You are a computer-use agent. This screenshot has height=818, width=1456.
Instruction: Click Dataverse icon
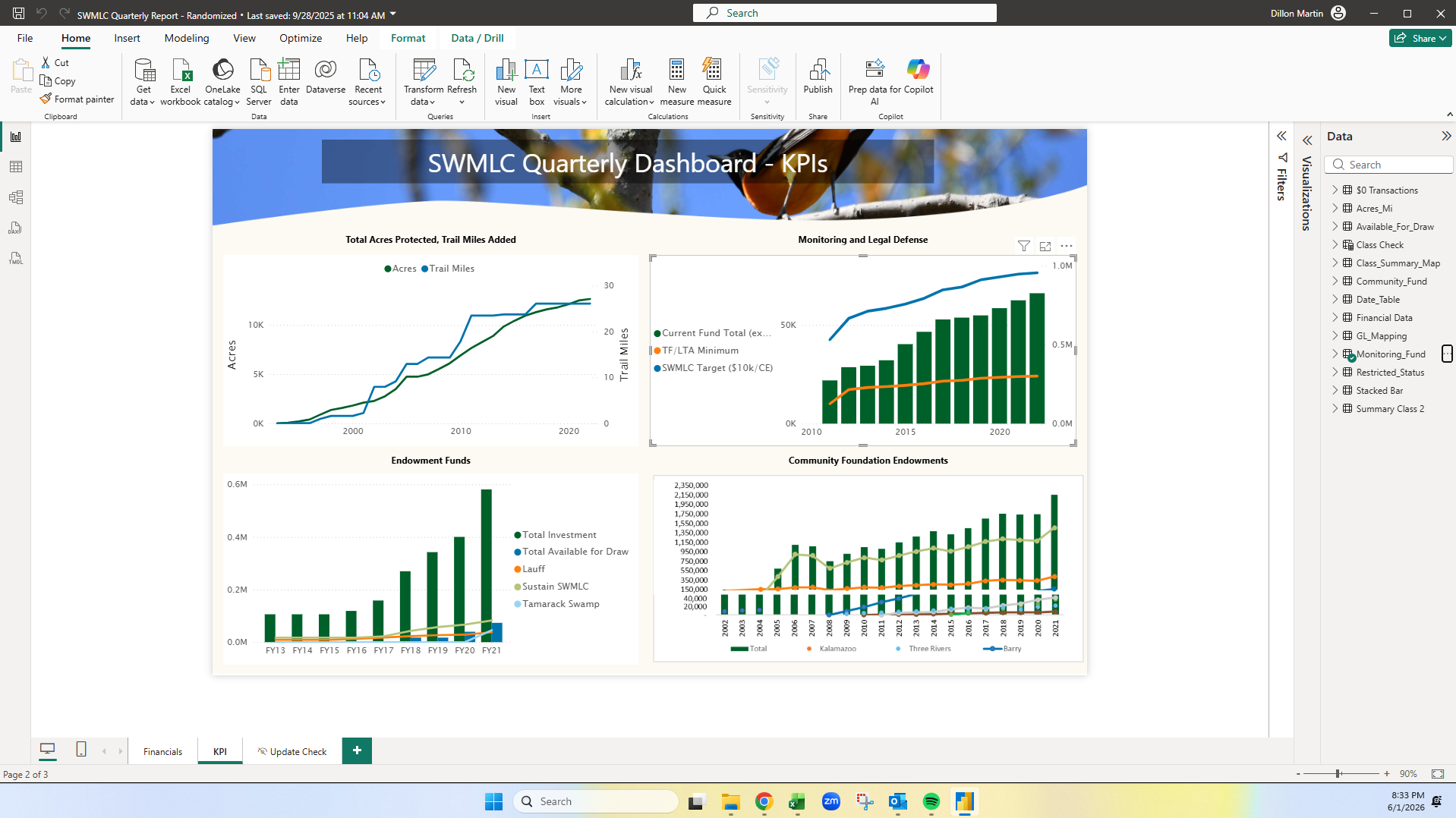coord(326,76)
